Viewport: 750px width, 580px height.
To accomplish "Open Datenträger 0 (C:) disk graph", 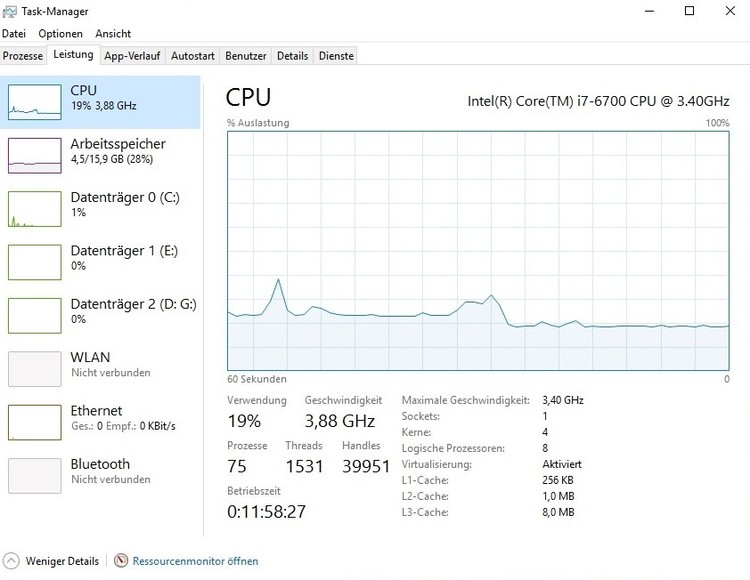I will (x=35, y=209).
